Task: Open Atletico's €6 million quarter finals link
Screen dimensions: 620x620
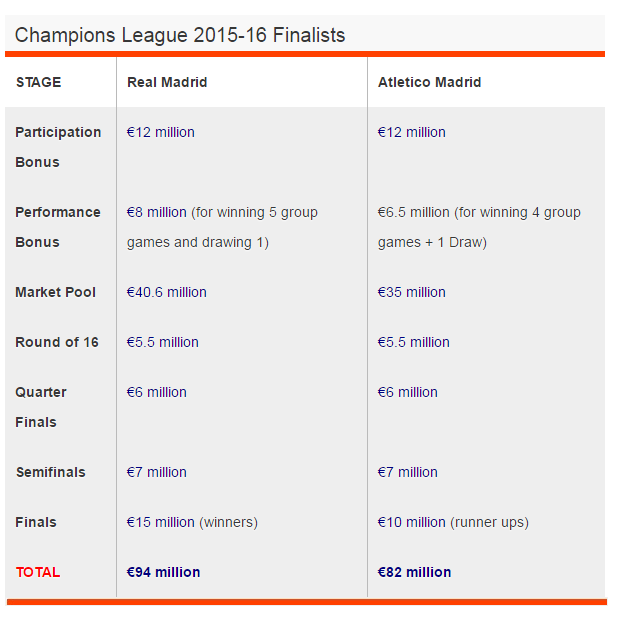Action: point(408,392)
